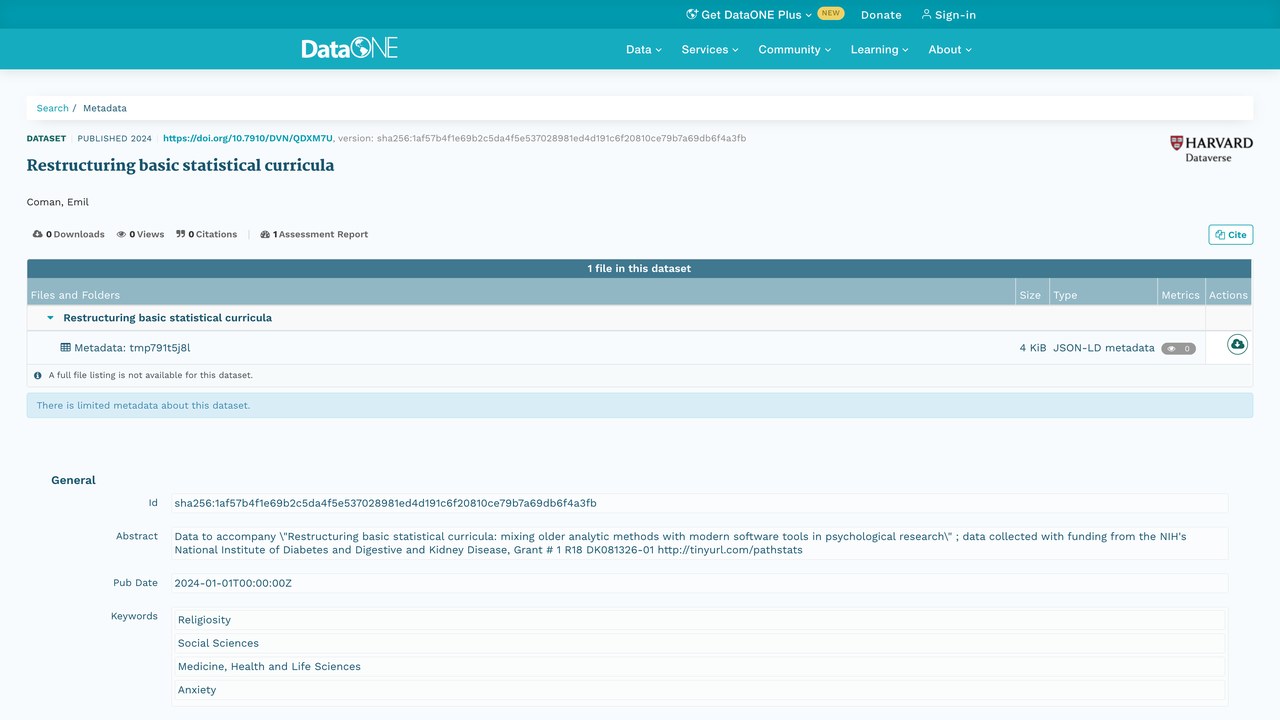Click the downloads icon next to 0 Downloads
1280x720 pixels.
38,234
